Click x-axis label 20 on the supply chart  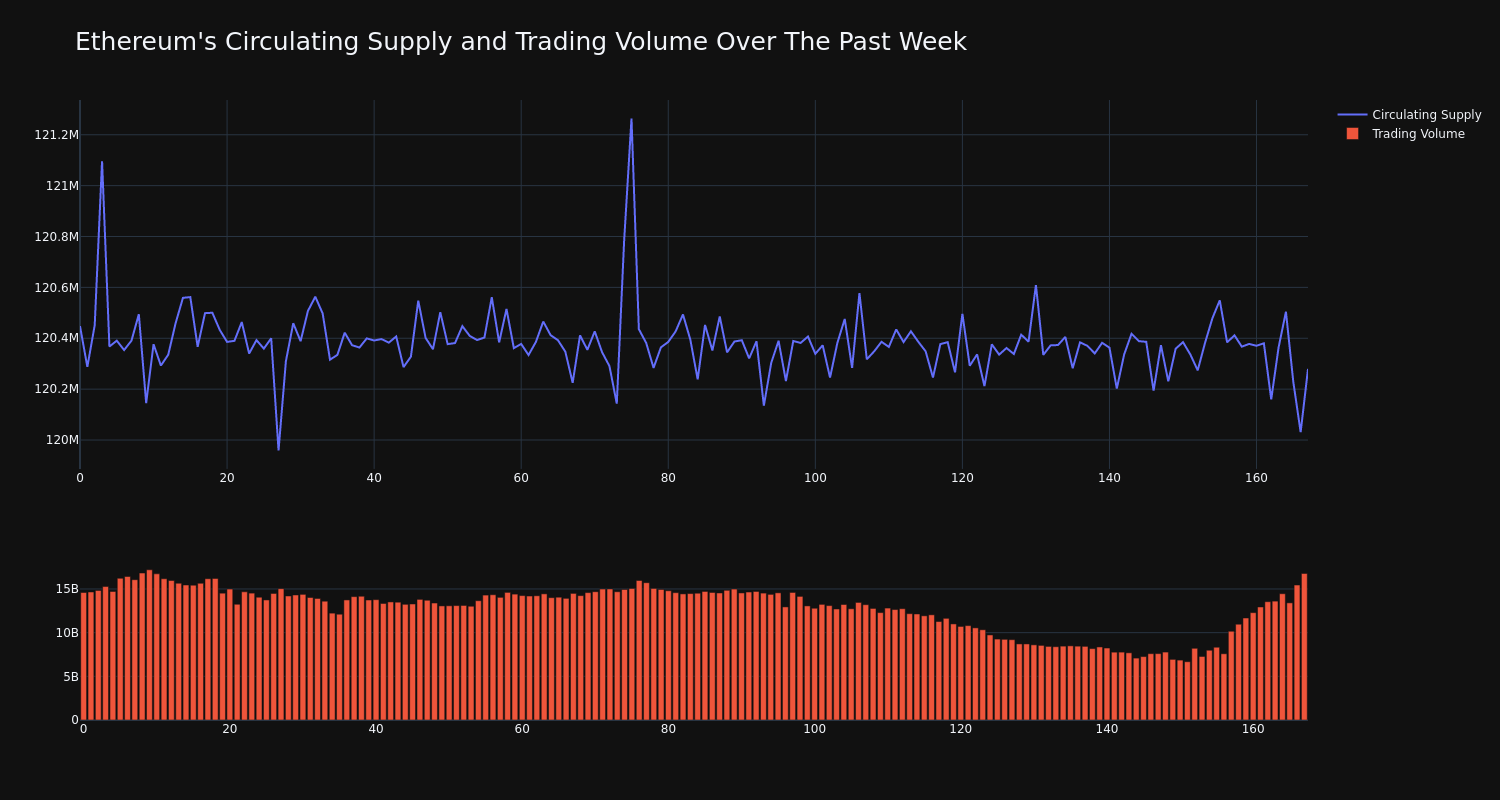tap(227, 478)
